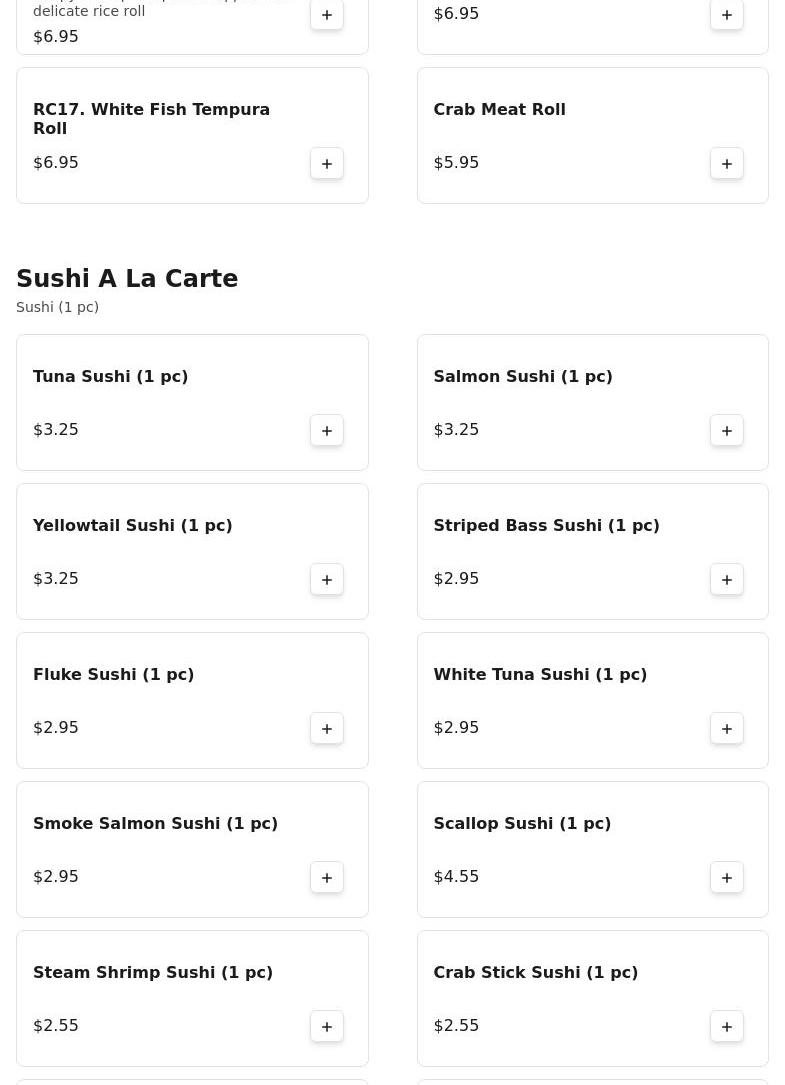
Task: Select the Fluke Sushi (1 pc) name
Action: click(x=113, y=674)
